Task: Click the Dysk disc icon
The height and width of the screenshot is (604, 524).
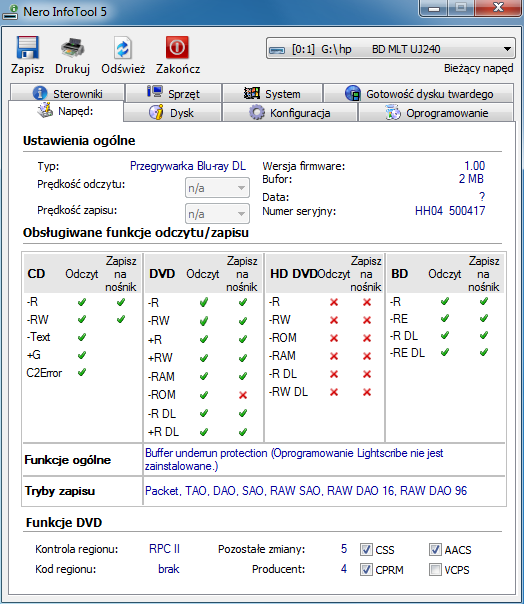Action: 156,112
